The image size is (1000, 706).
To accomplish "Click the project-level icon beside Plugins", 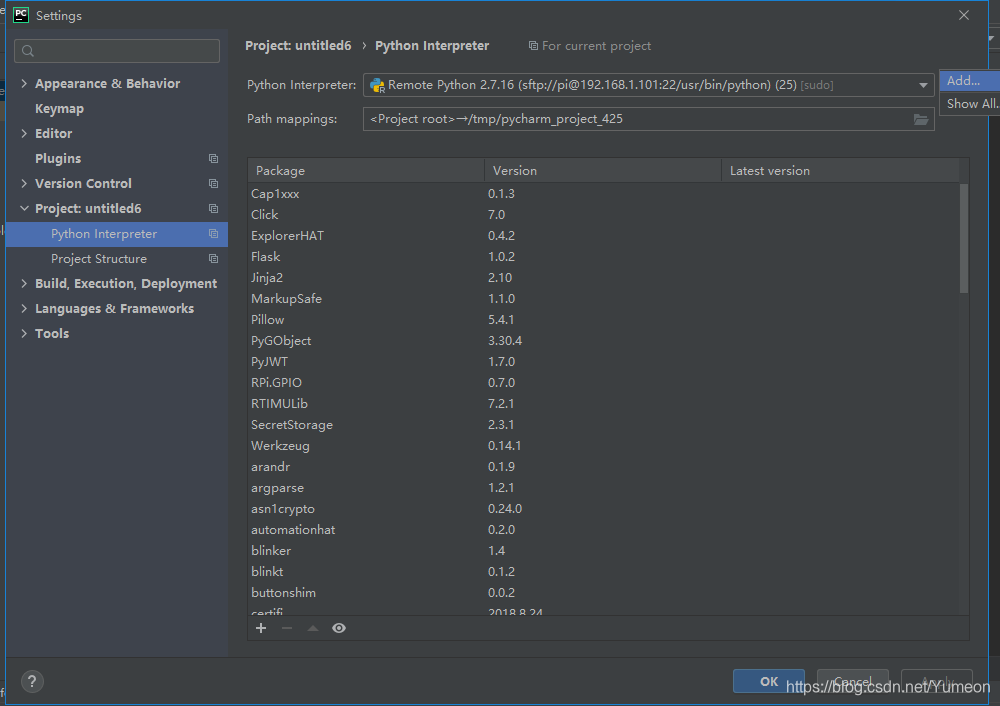I will tap(214, 159).
